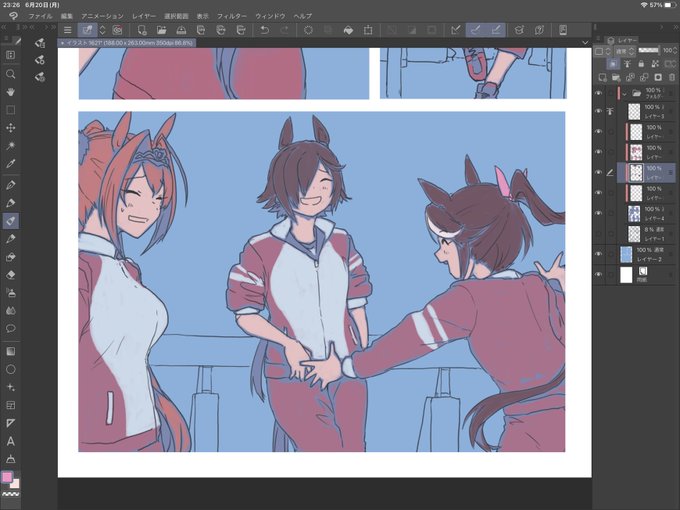Open the アニメーション (Animation) menu
The height and width of the screenshot is (510, 680).
point(103,16)
